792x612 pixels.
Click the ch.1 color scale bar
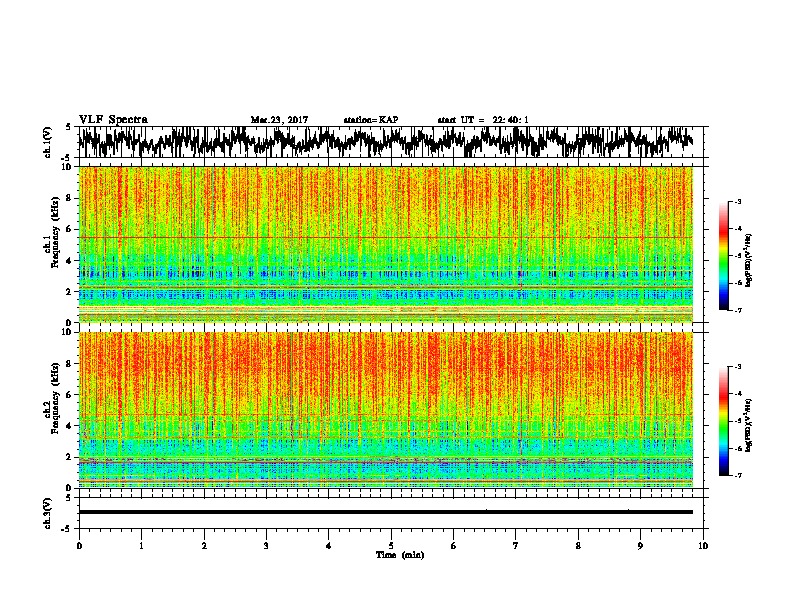pyautogui.click(x=724, y=256)
